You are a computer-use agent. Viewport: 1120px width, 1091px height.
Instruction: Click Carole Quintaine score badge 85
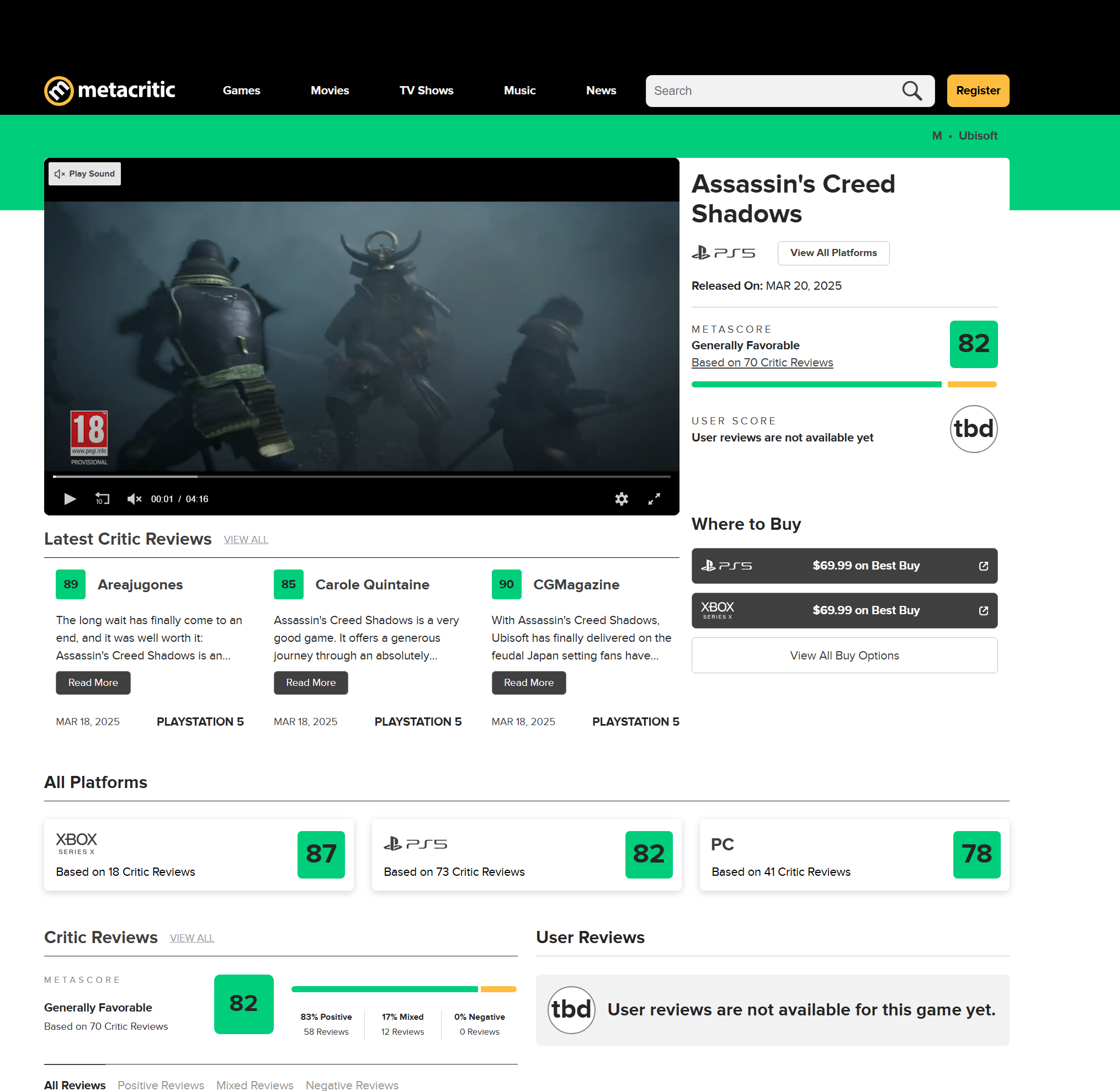click(288, 584)
